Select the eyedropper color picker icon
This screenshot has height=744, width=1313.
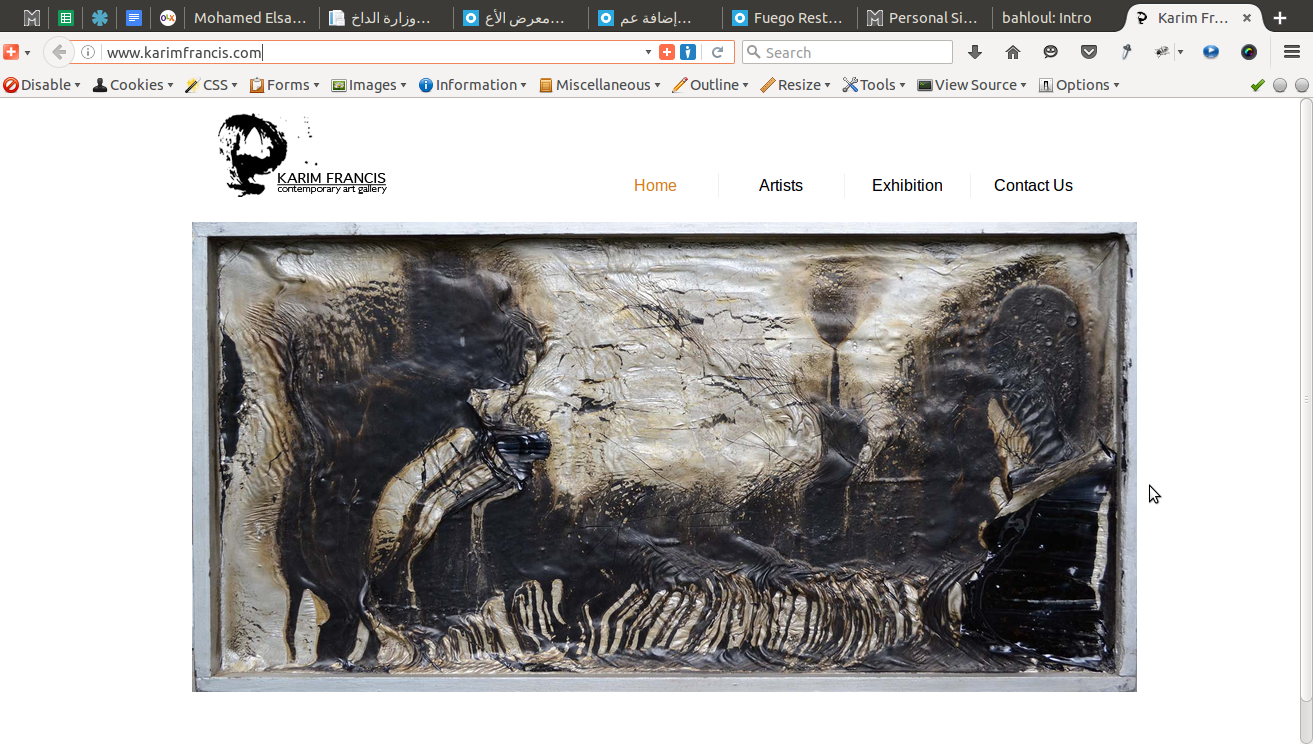1126,52
